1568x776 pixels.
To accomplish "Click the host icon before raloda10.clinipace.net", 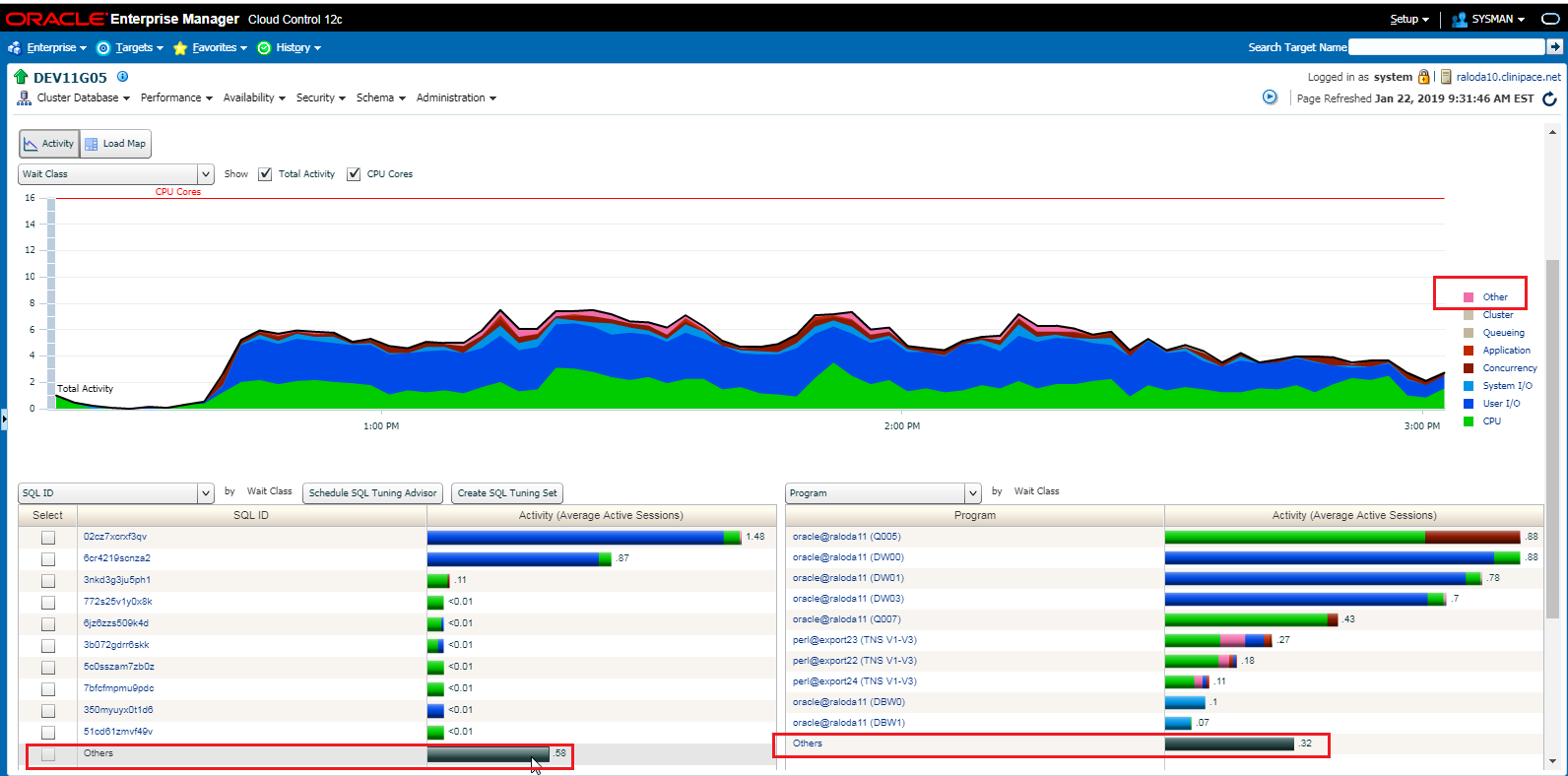I will click(x=1446, y=77).
